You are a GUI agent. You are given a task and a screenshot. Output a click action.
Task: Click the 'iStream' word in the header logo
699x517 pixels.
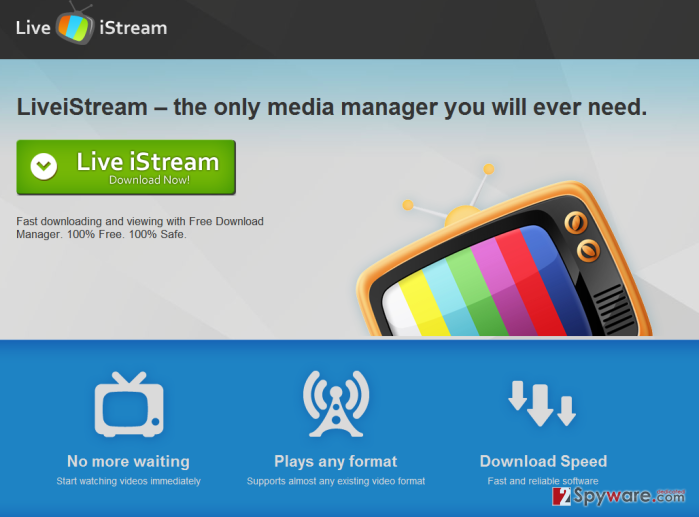pos(133,28)
